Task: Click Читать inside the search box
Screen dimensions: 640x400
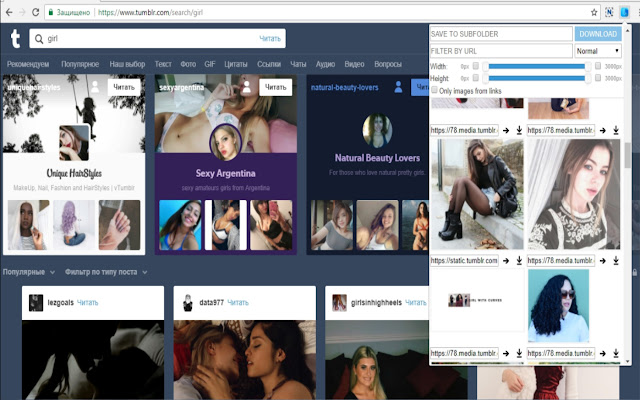Action: click(x=270, y=39)
